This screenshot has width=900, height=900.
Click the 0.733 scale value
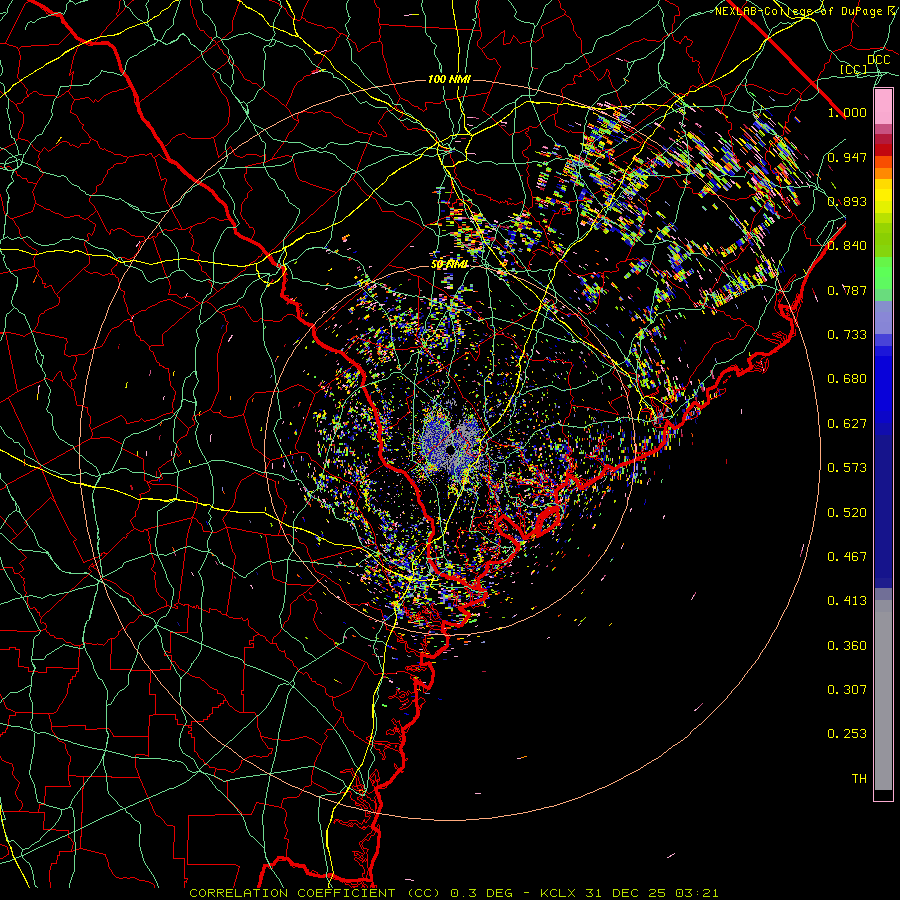tap(847, 335)
